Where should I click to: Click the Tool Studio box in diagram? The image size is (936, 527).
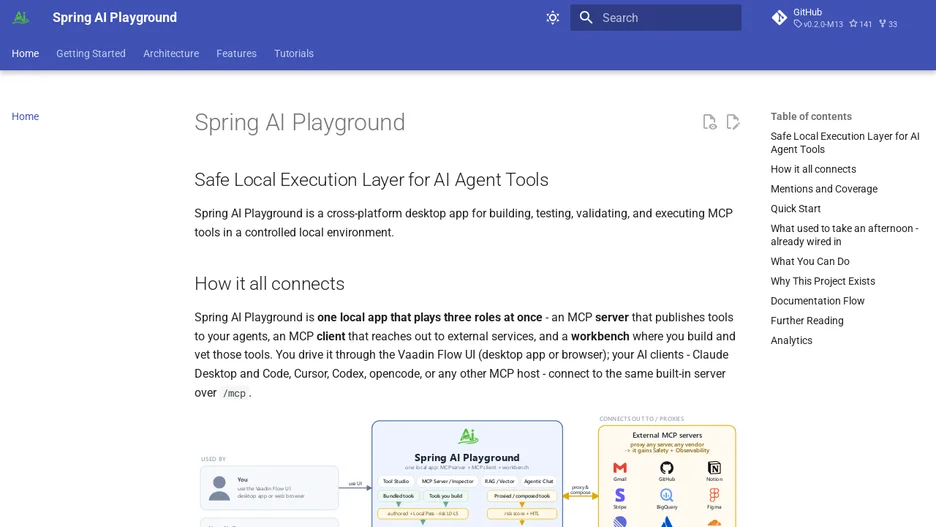coord(396,481)
